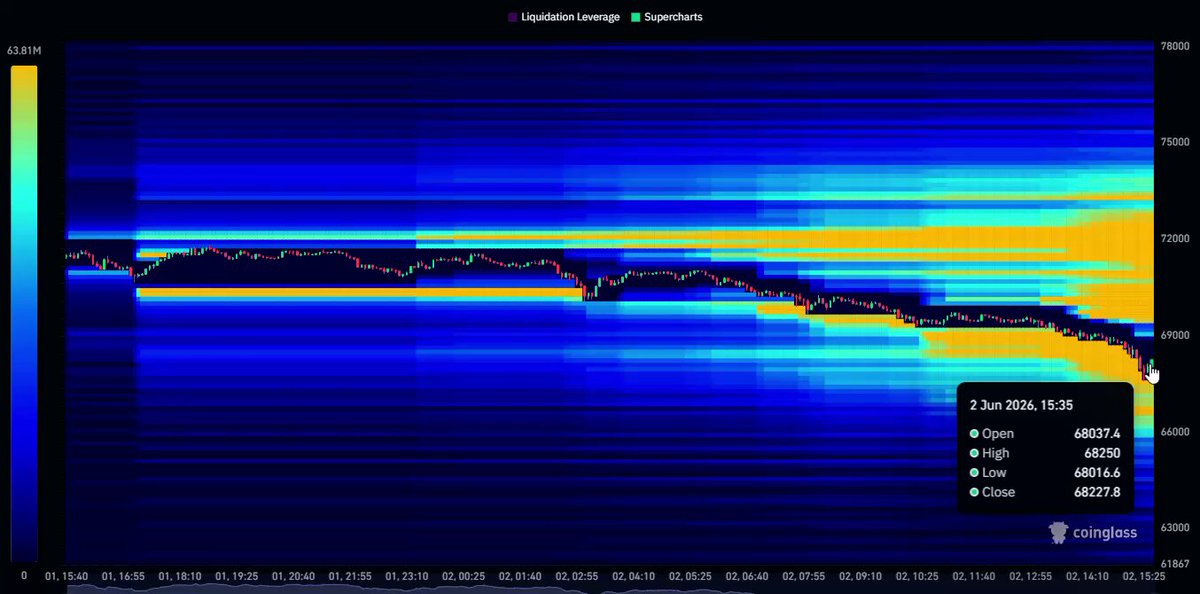Viewport: 1200px width, 594px height.
Task: Click the 02, 07:55 time axis label
Action: [x=803, y=576]
